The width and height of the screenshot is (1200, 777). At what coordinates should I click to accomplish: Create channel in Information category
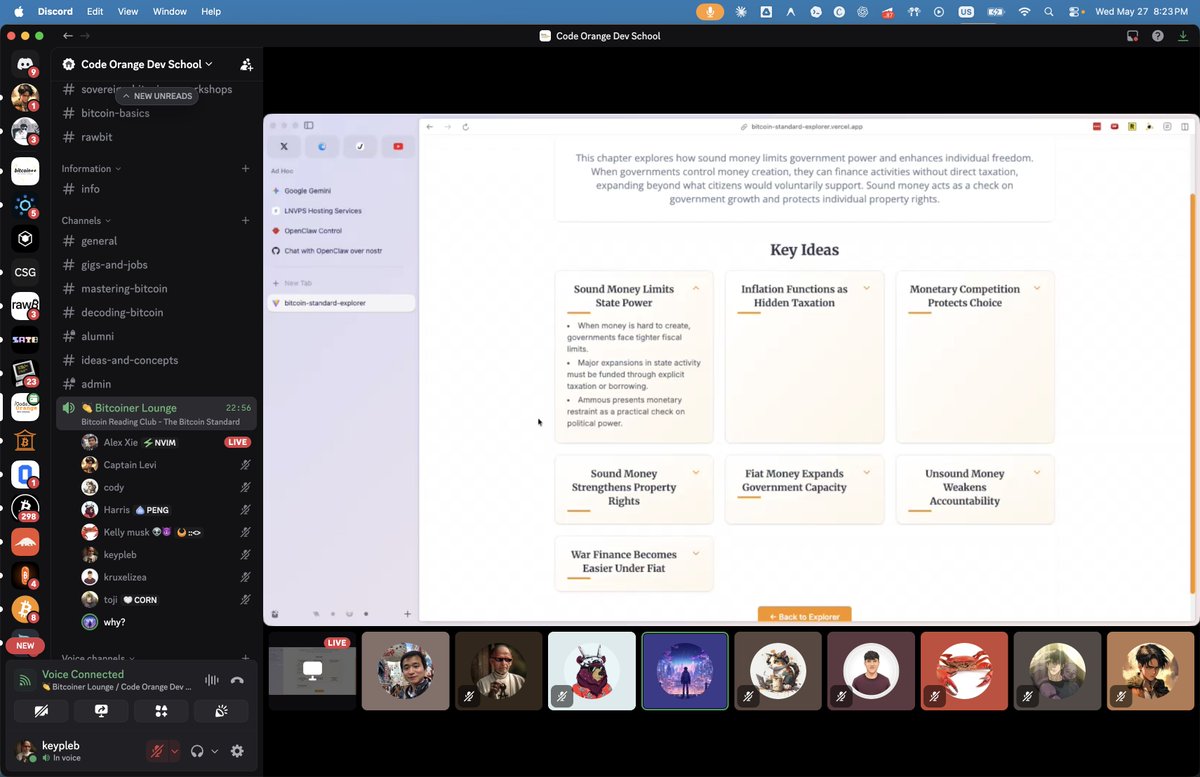(x=246, y=169)
